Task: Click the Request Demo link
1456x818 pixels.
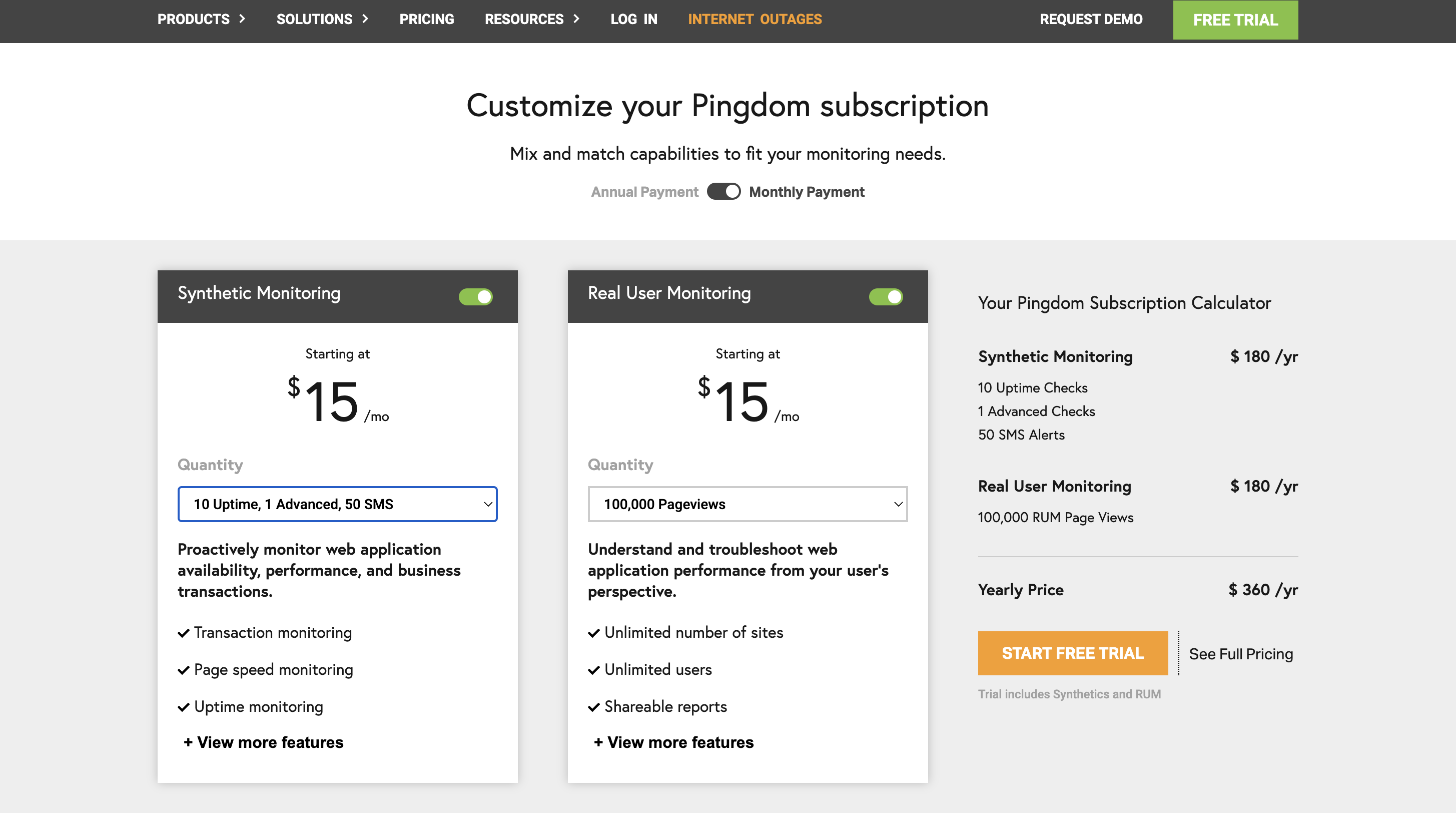Action: click(x=1091, y=19)
